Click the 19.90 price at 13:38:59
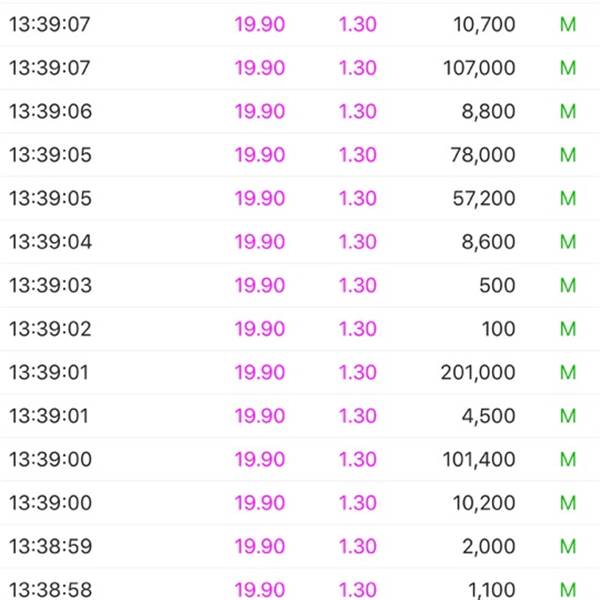 [x=260, y=546]
